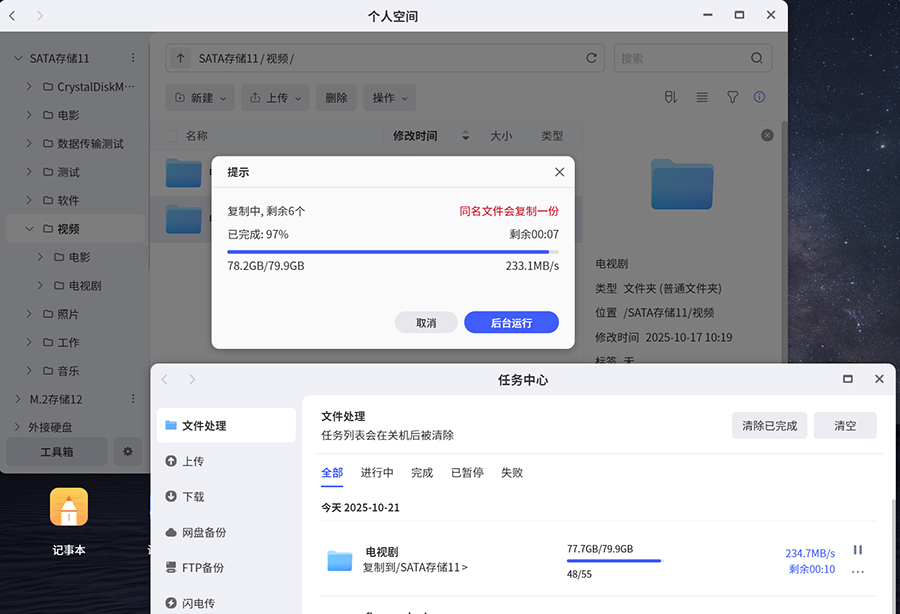
Task: Open the 工具箱 button
Action: coord(57,452)
